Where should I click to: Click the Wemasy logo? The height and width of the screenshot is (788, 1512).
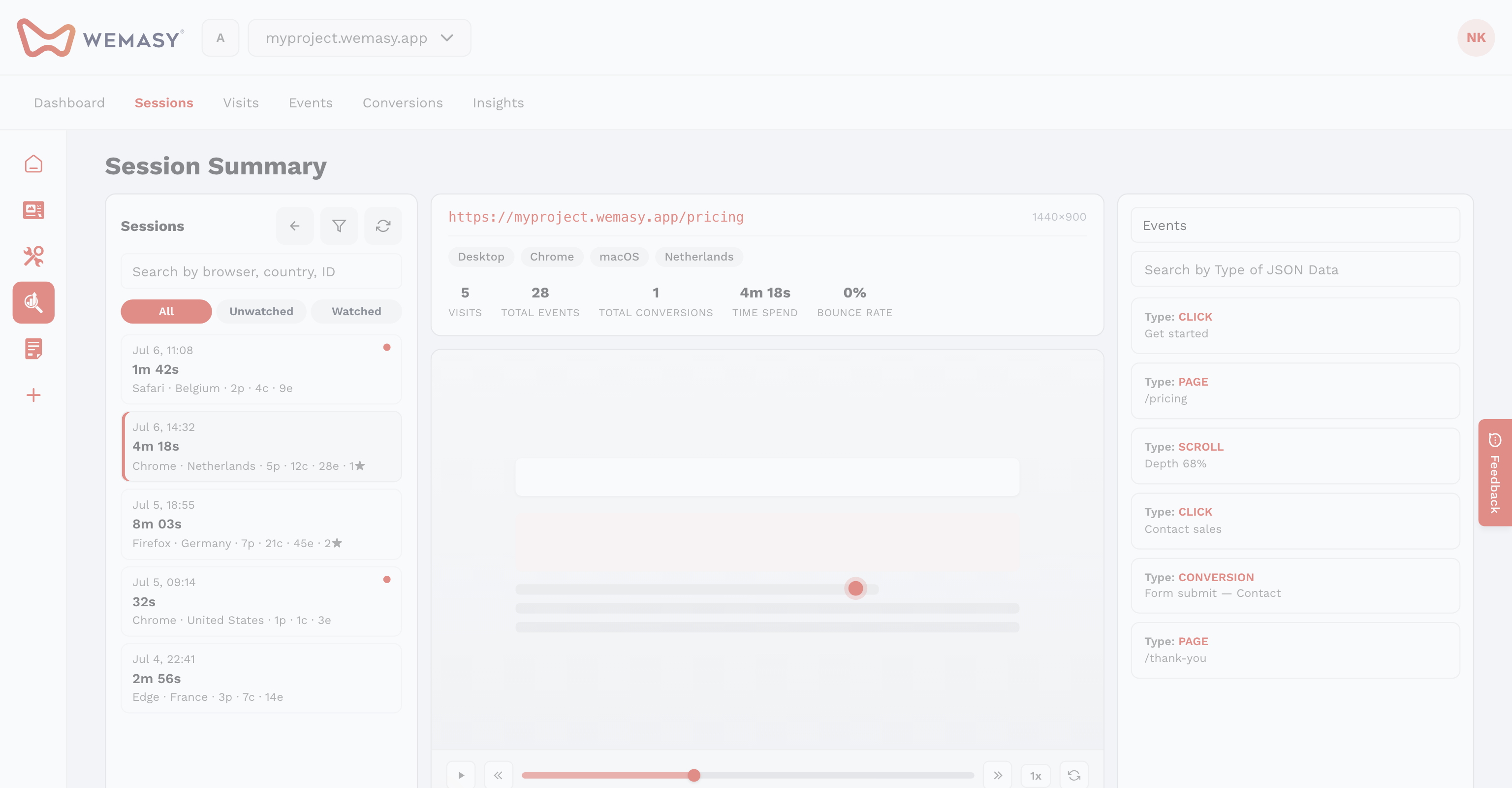100,37
